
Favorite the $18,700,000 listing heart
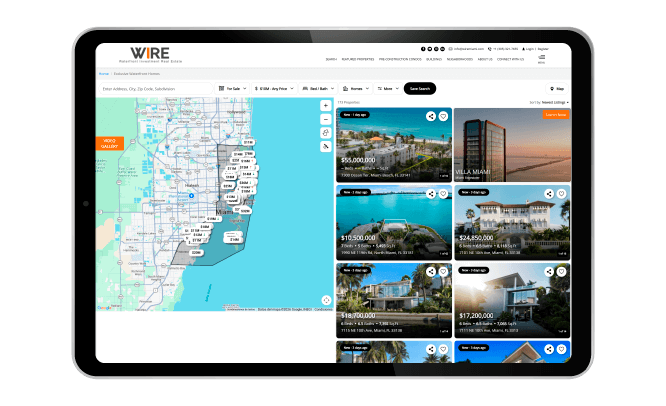pyautogui.click(x=443, y=270)
